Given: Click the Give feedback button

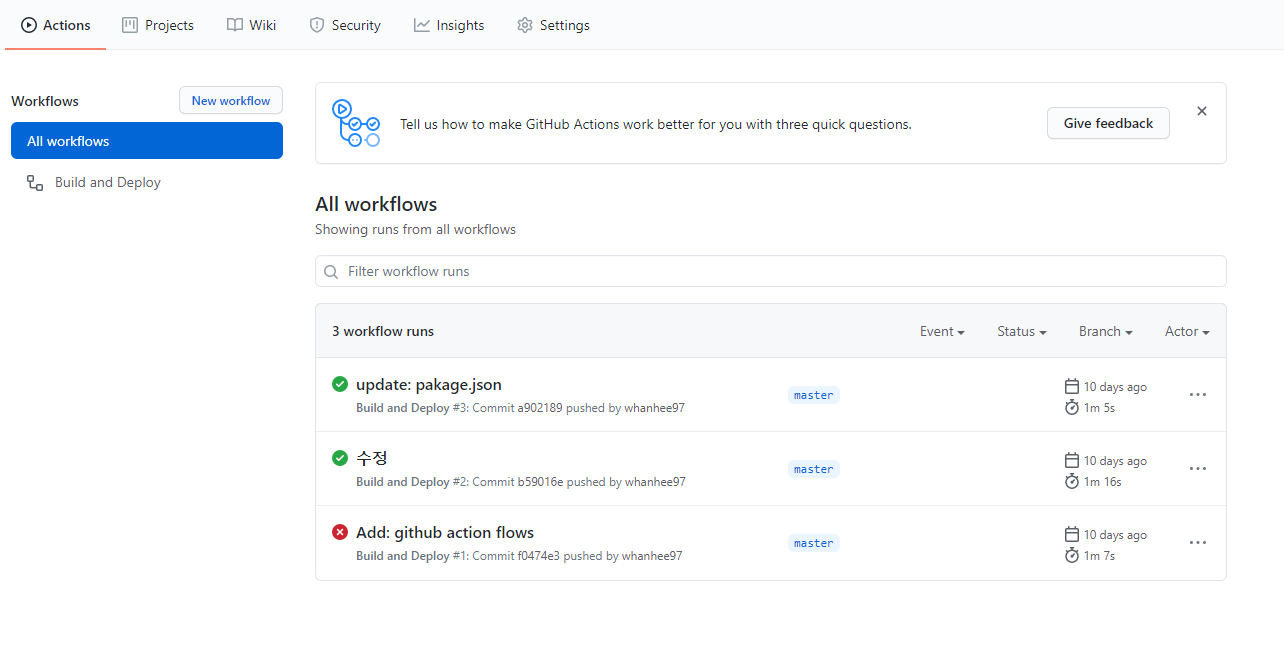Looking at the screenshot, I should (1108, 123).
